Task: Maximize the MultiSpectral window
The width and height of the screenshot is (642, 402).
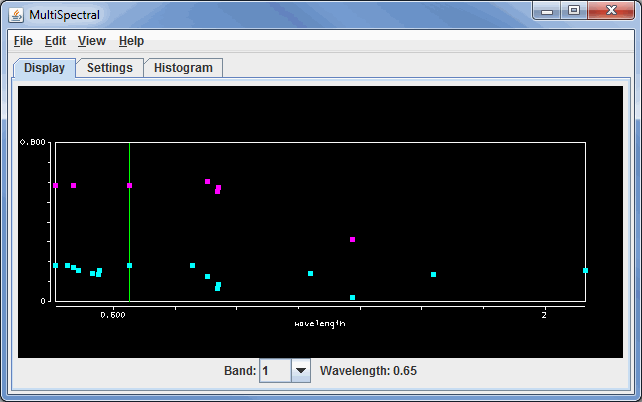Action: tap(573, 11)
